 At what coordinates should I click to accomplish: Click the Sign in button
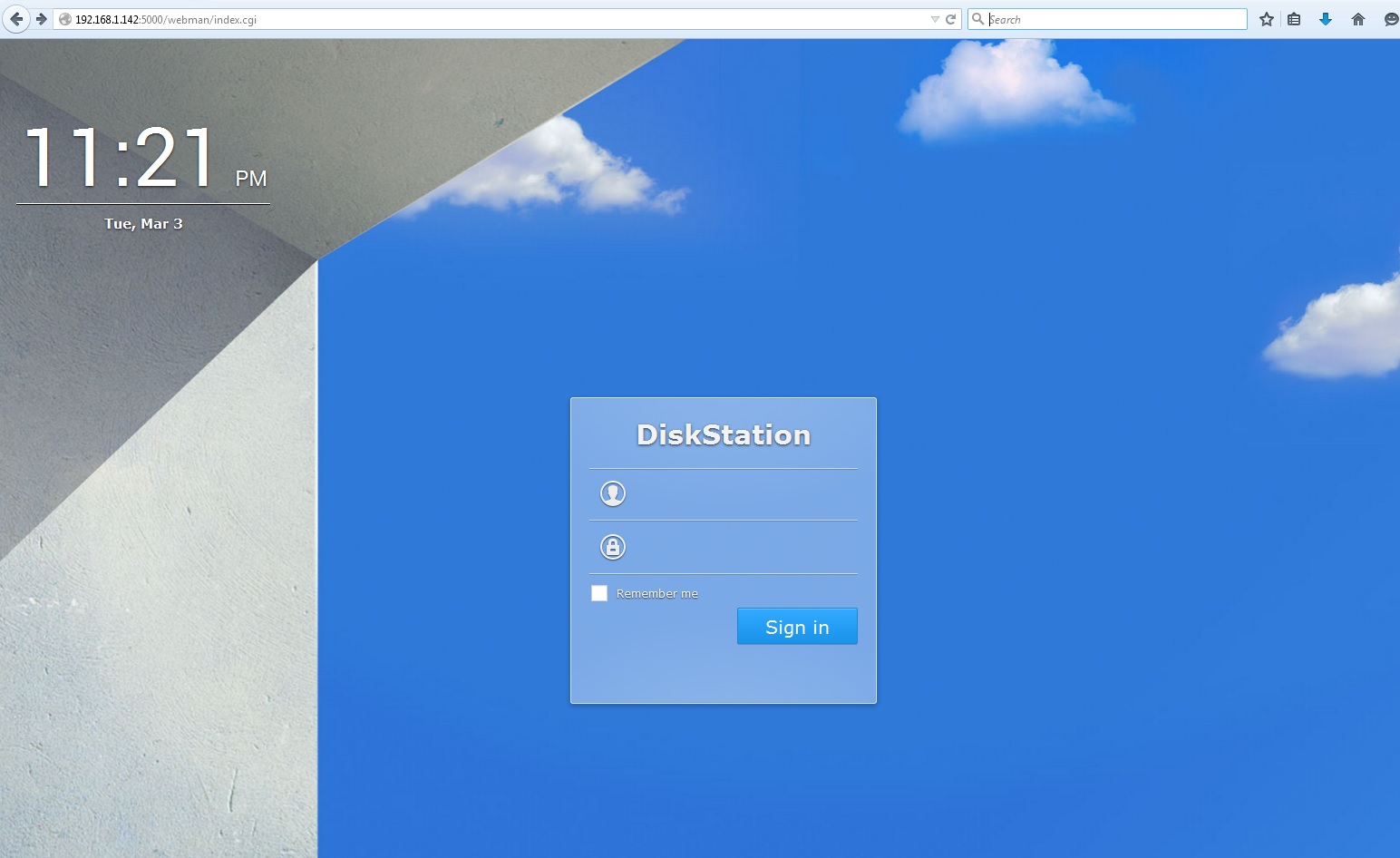click(797, 627)
